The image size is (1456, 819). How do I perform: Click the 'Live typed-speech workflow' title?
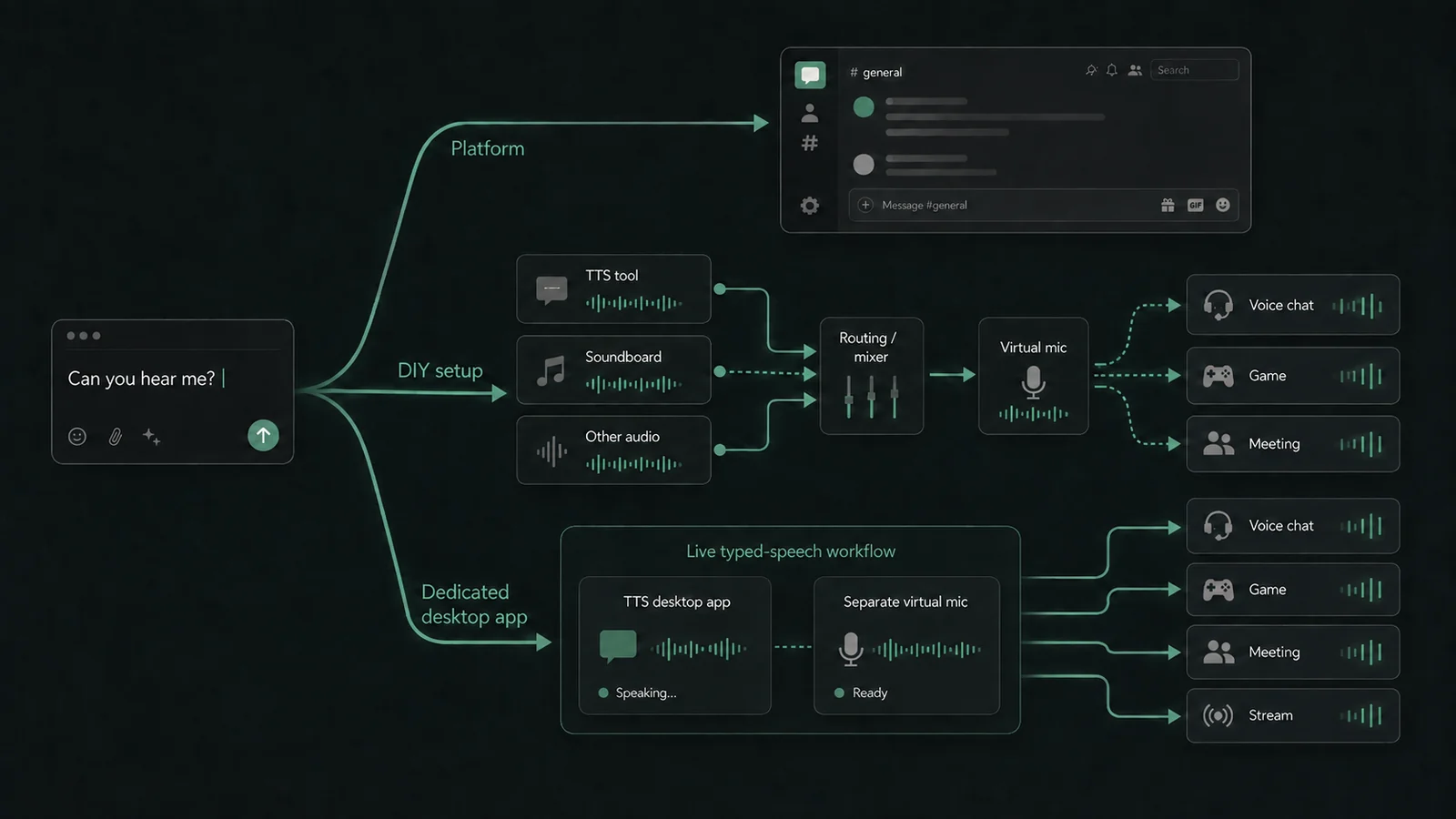click(791, 551)
